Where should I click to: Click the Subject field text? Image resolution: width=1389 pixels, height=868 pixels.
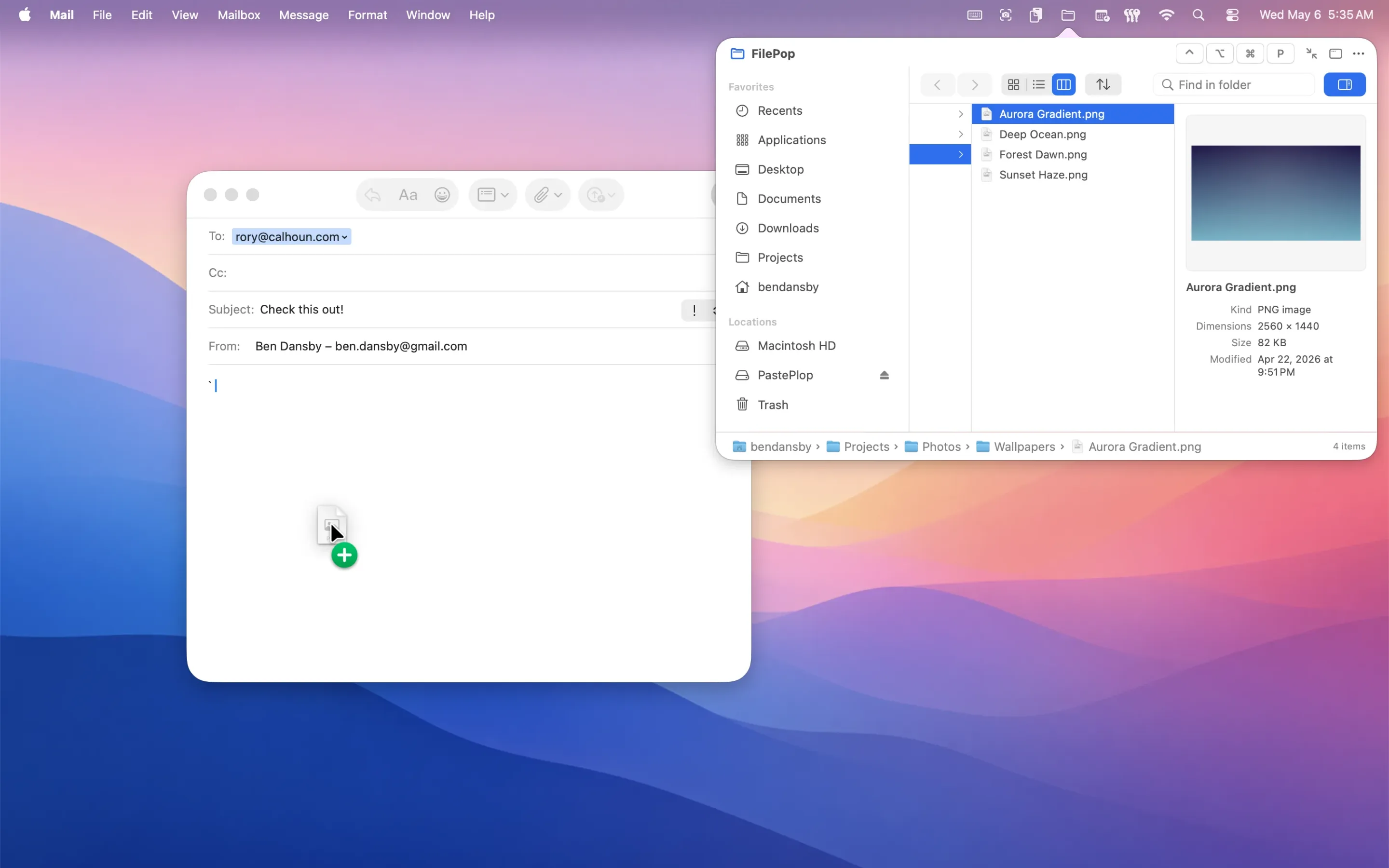point(301,310)
